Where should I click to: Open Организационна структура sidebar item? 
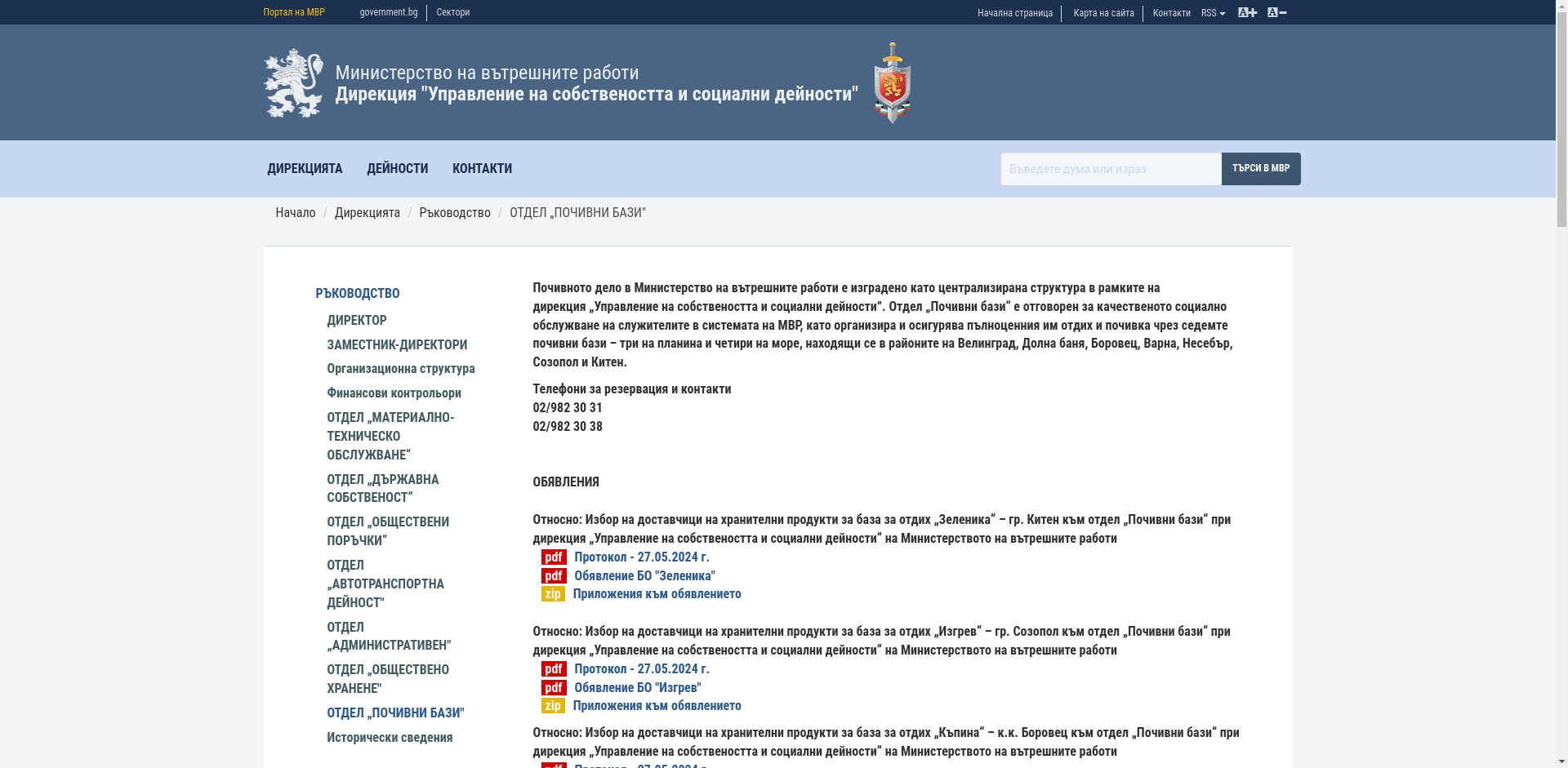[x=401, y=369]
